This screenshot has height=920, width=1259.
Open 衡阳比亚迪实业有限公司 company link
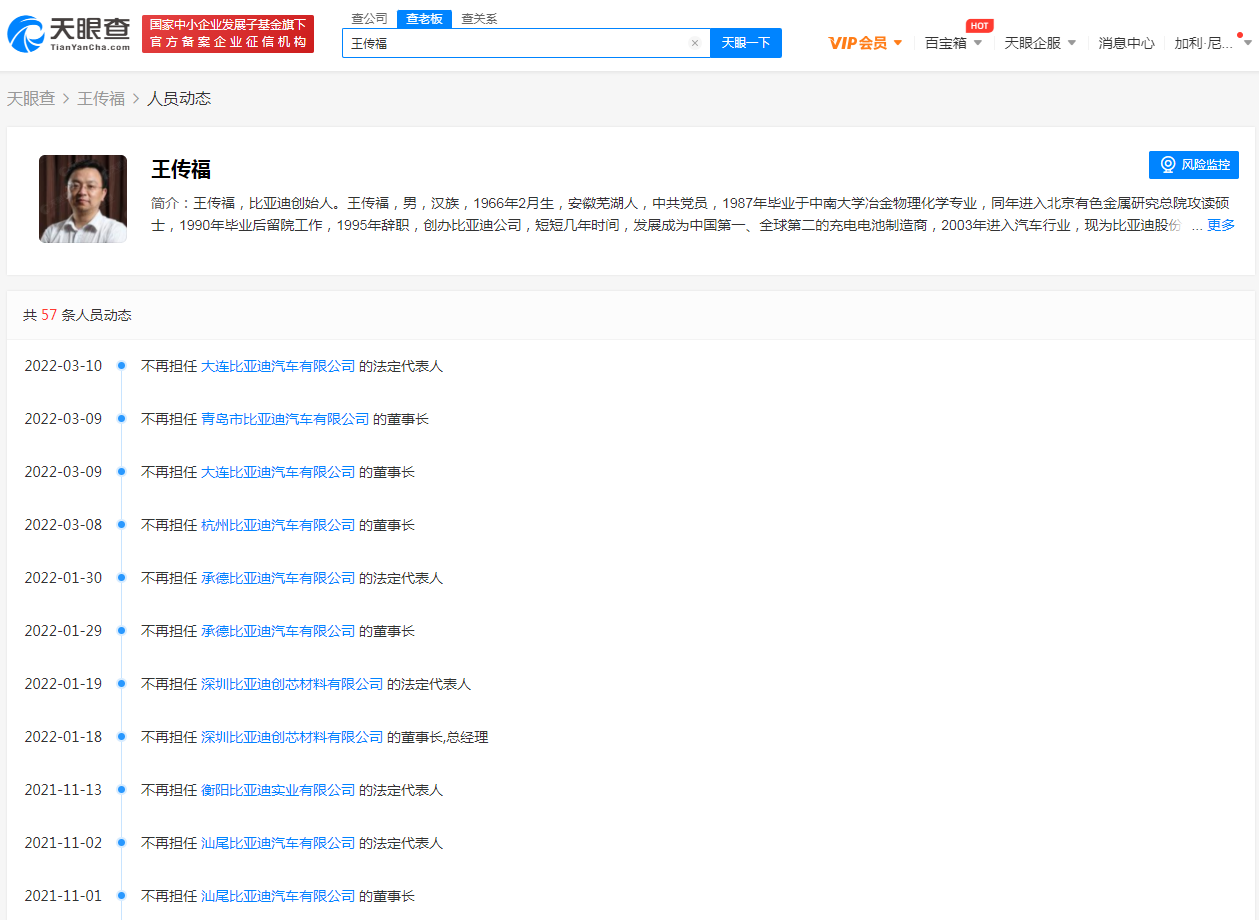pos(278,790)
